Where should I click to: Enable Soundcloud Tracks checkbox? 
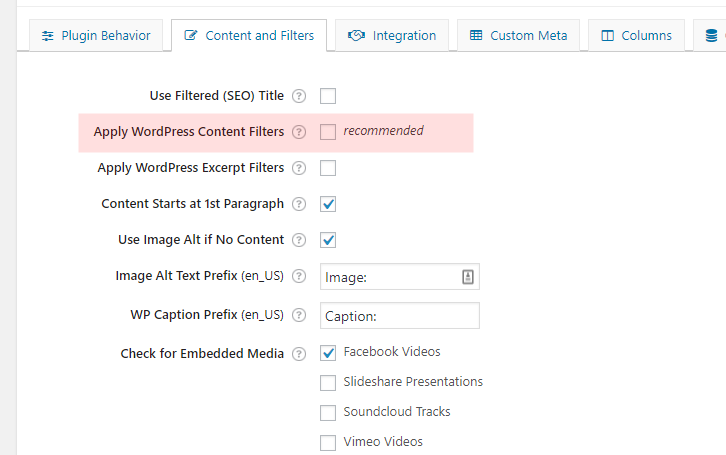[x=328, y=412]
